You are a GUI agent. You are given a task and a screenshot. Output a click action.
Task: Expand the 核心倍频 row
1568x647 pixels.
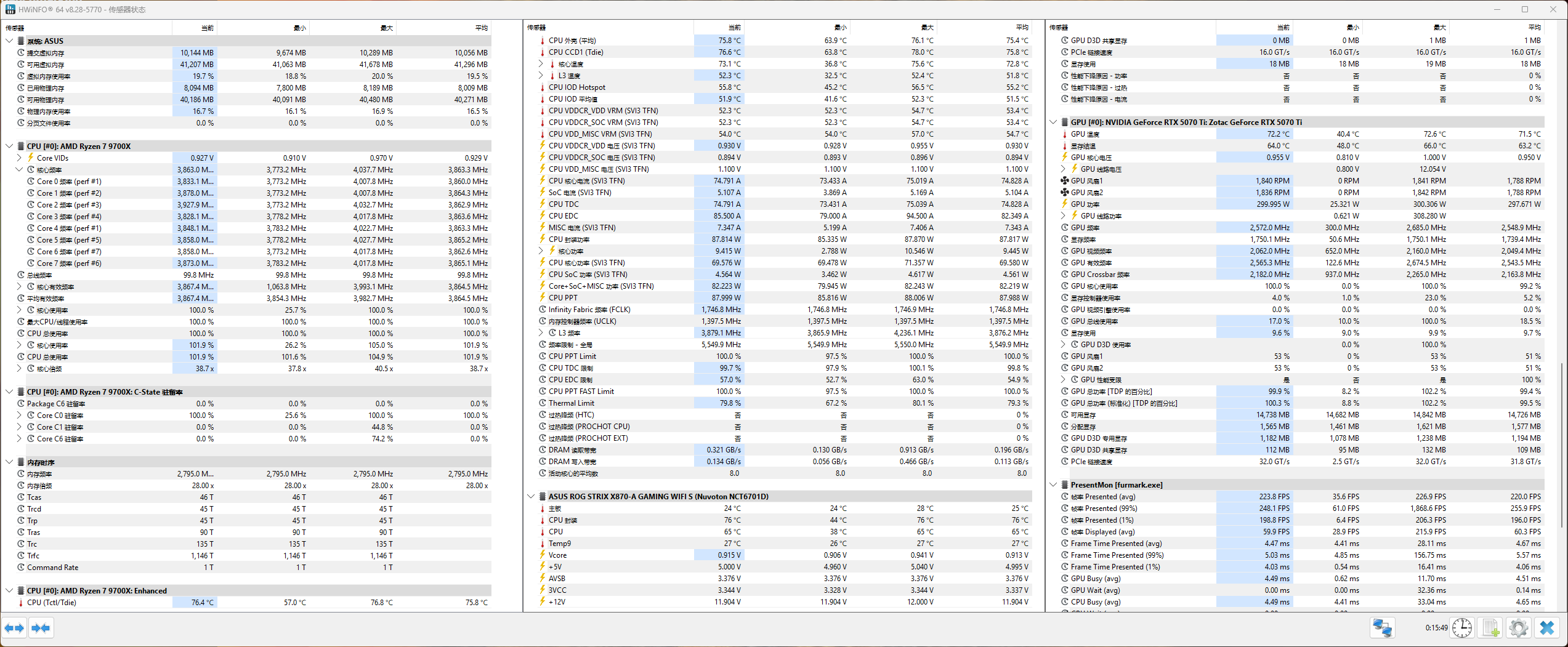(x=19, y=369)
